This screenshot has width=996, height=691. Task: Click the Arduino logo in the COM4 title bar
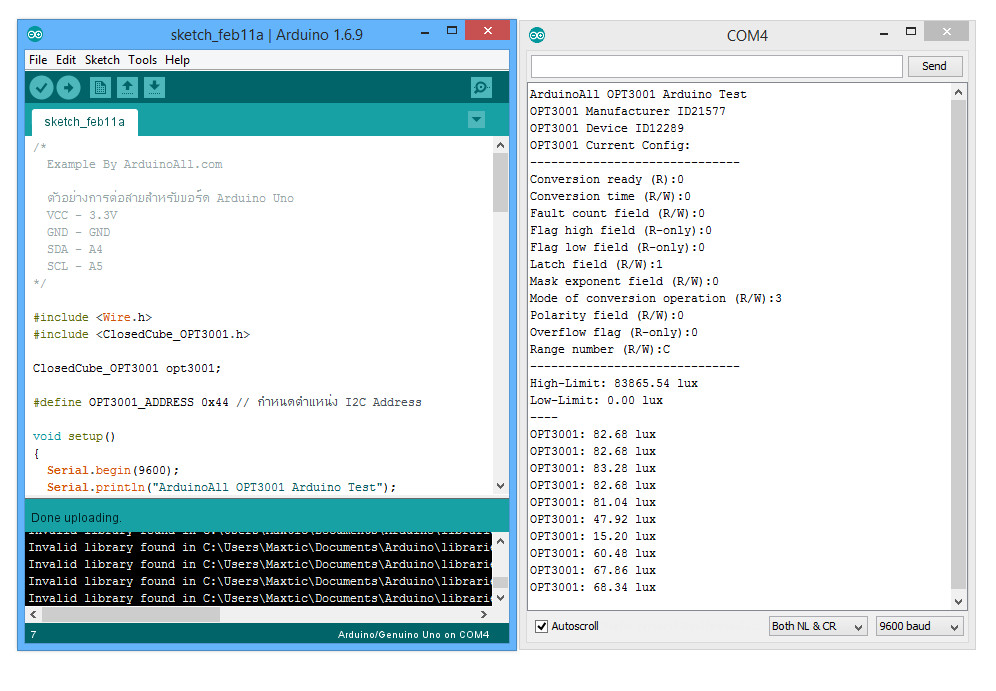[x=537, y=35]
